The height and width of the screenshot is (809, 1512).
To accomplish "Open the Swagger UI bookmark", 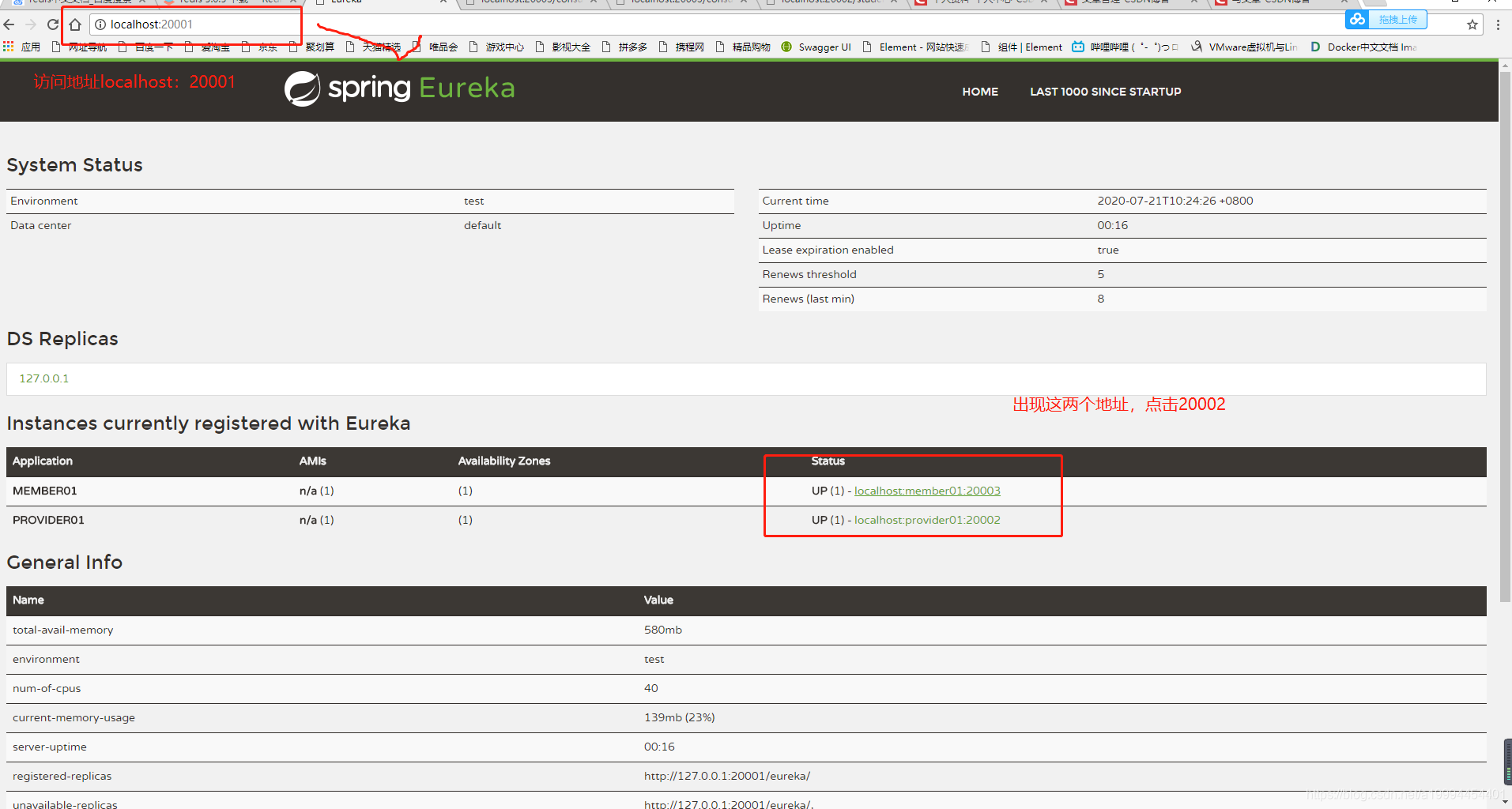I will 816,47.
